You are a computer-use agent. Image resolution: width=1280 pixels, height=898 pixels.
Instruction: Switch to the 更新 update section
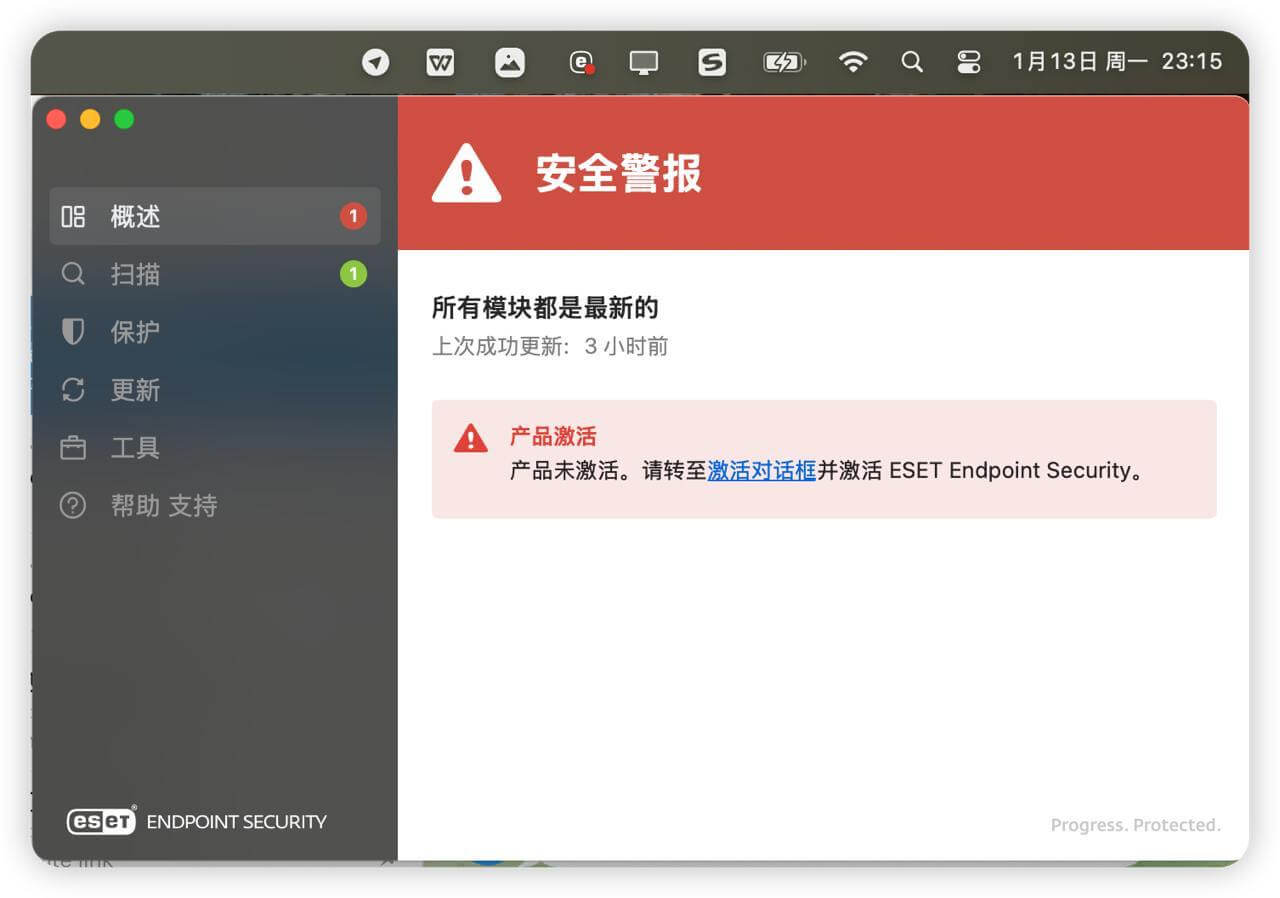215,390
